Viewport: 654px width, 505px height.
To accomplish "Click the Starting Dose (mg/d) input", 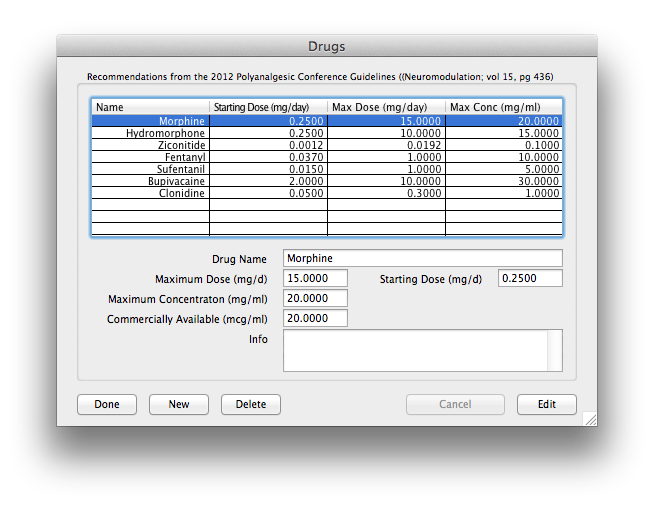I will point(530,278).
